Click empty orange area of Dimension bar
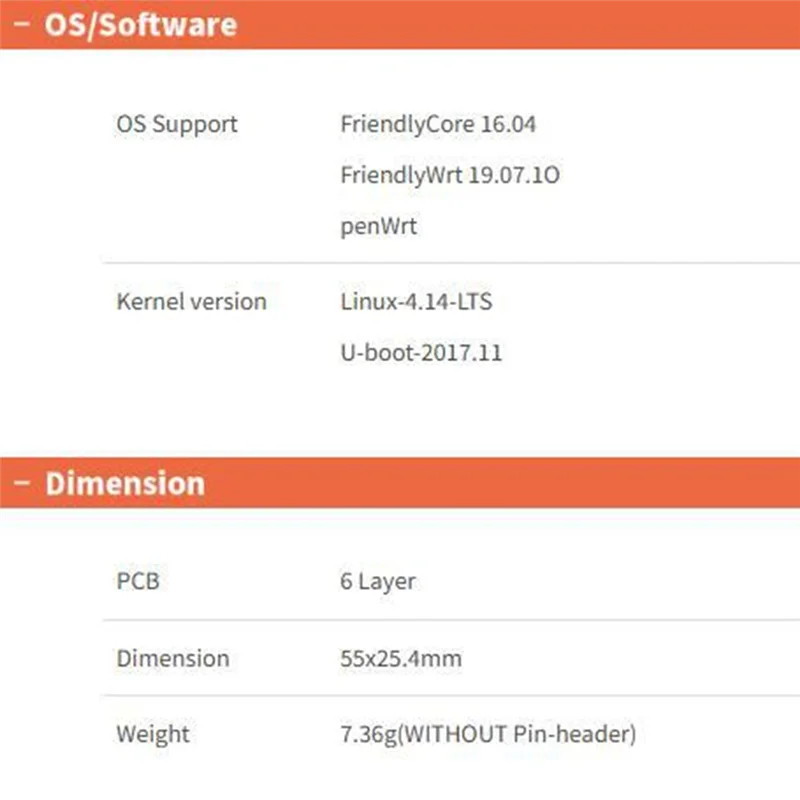 click(x=520, y=484)
